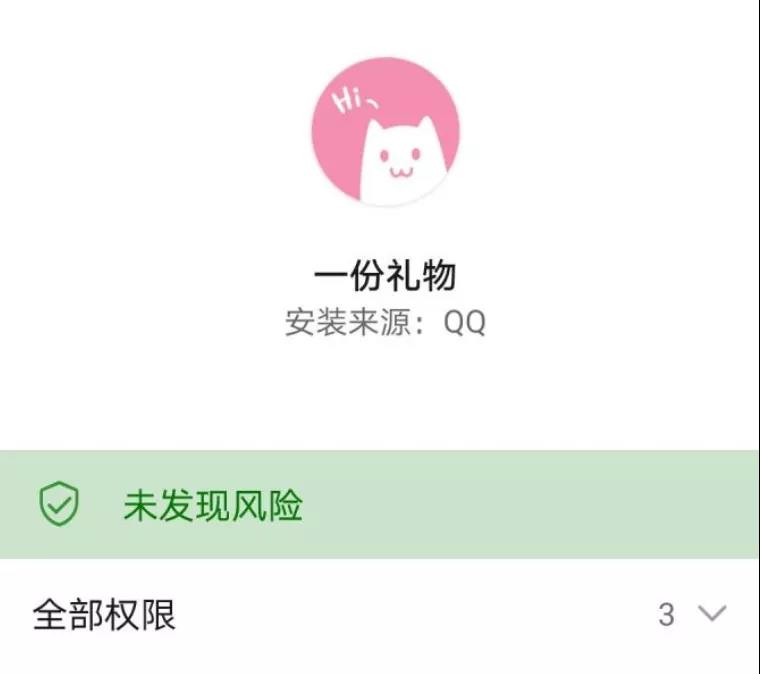Select the 未发现风险 status text

[213, 505]
